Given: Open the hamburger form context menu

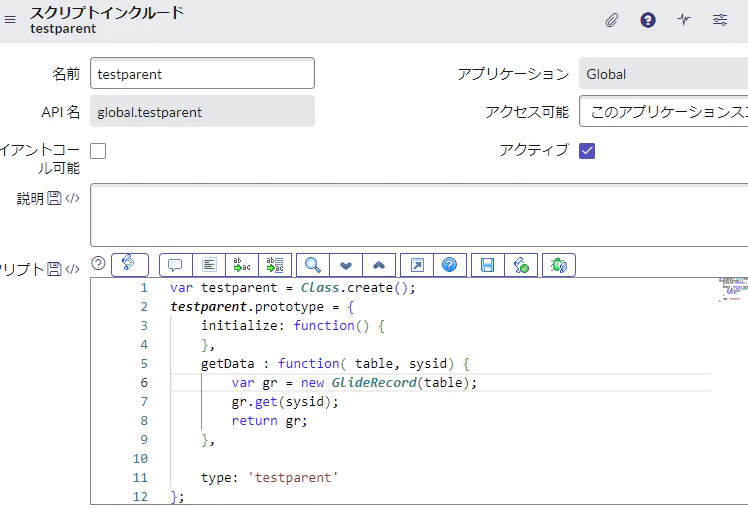Looking at the screenshot, I should [10, 20].
